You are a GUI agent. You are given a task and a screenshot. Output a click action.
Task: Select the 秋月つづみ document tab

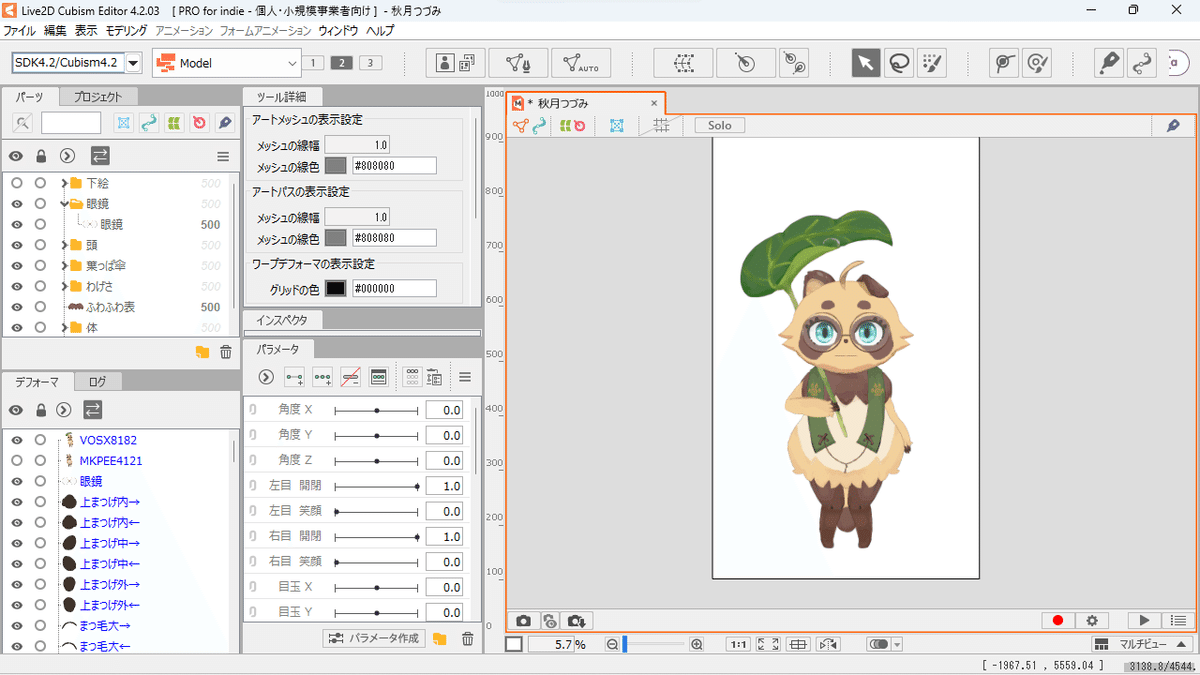point(586,103)
